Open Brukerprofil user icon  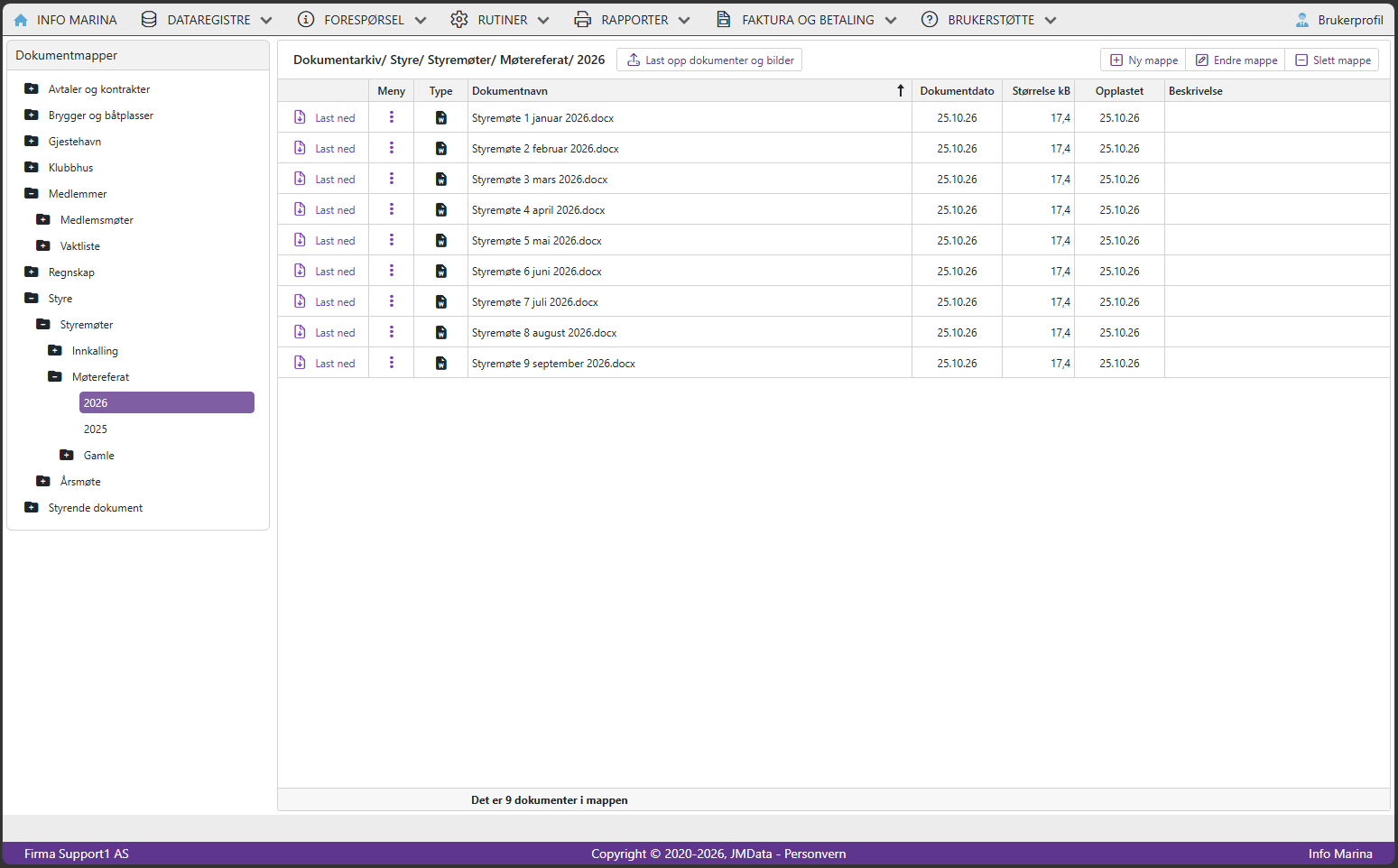click(1302, 20)
